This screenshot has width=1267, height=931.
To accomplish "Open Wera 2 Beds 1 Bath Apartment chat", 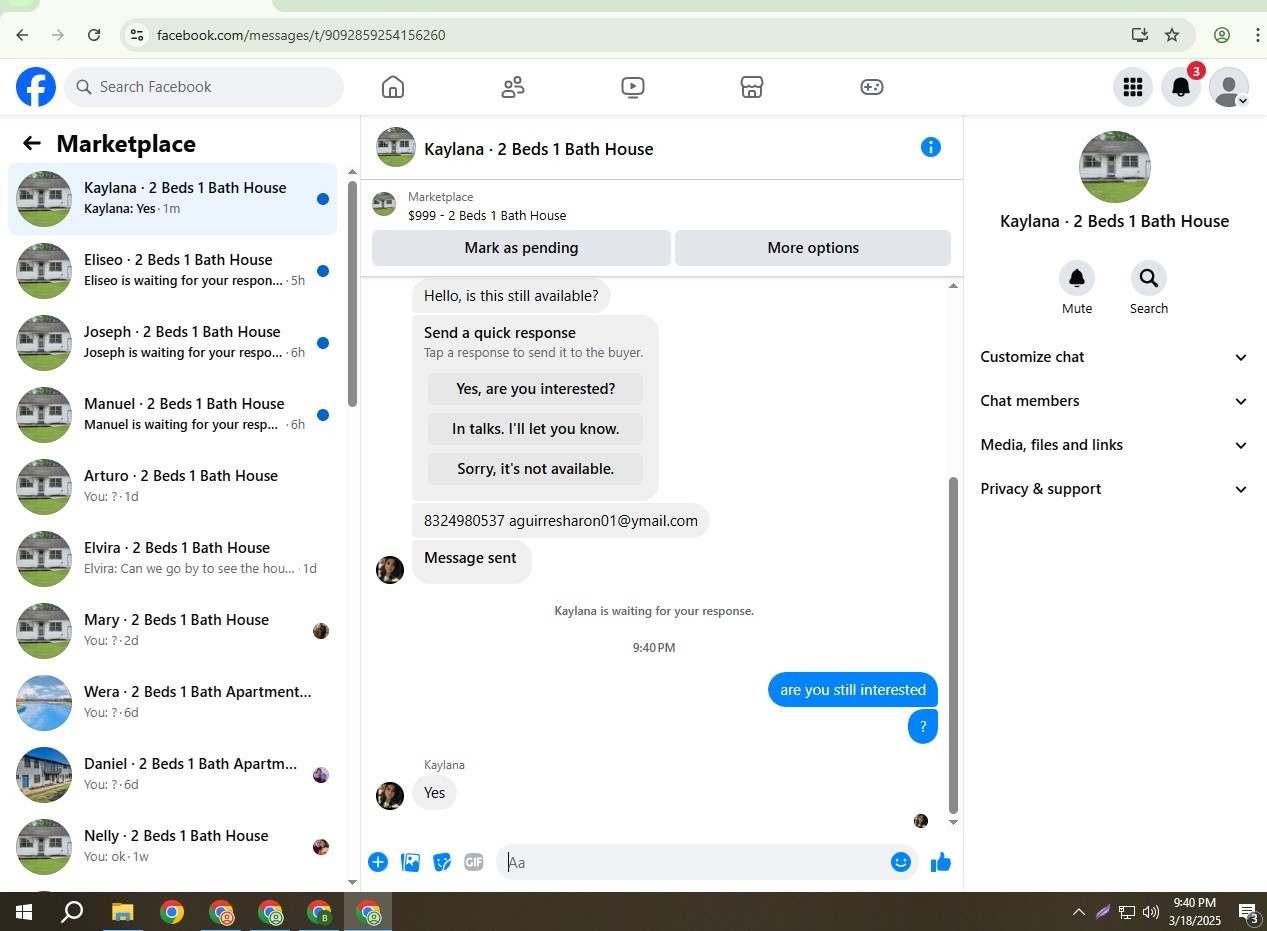I will pos(173,703).
